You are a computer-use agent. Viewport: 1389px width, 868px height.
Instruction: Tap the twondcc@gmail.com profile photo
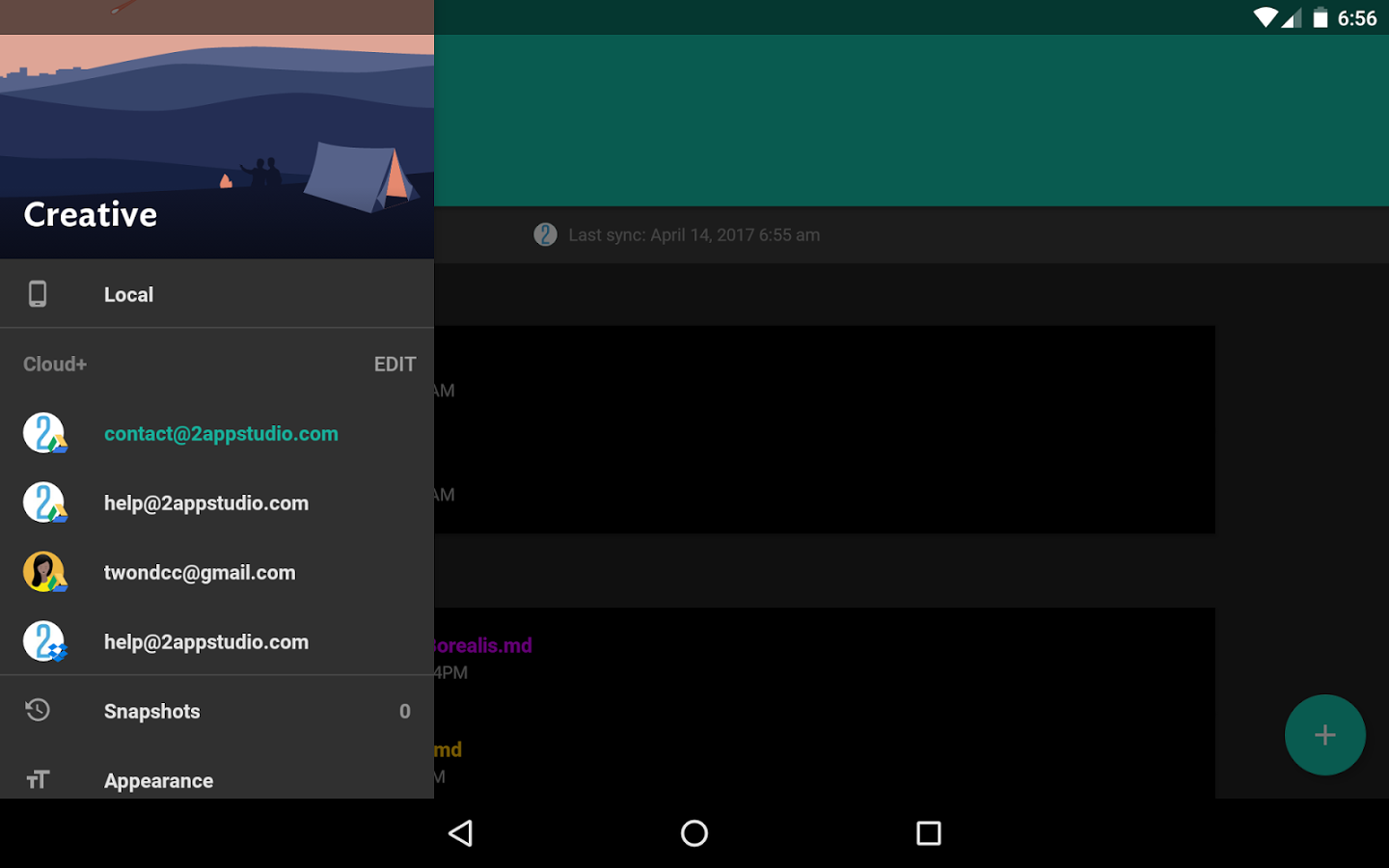44,572
